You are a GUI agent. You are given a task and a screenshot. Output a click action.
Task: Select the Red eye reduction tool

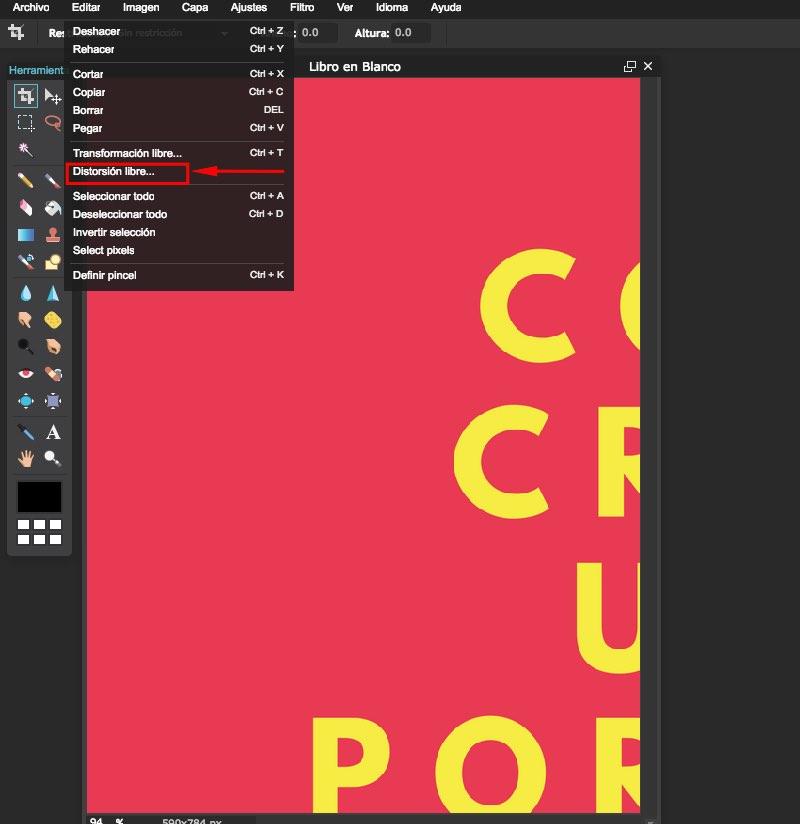[x=27, y=373]
